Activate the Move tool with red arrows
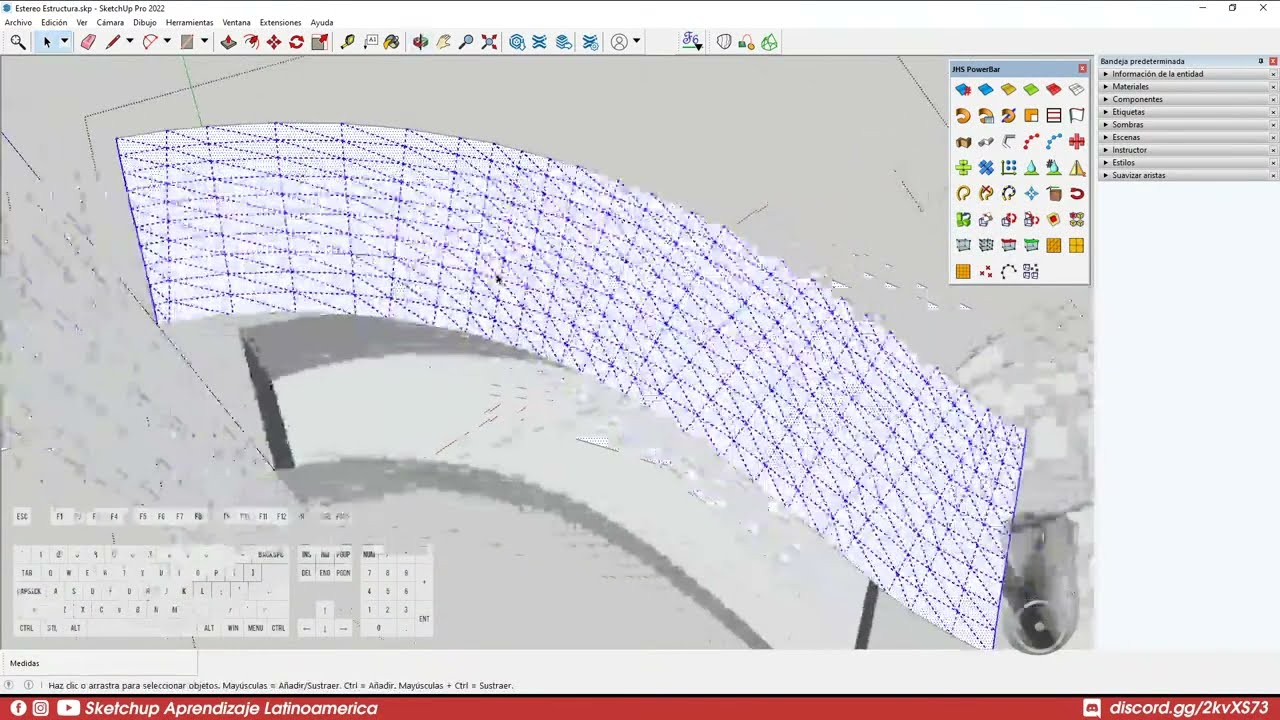Image resolution: width=1280 pixels, height=720 pixels. [x=273, y=42]
